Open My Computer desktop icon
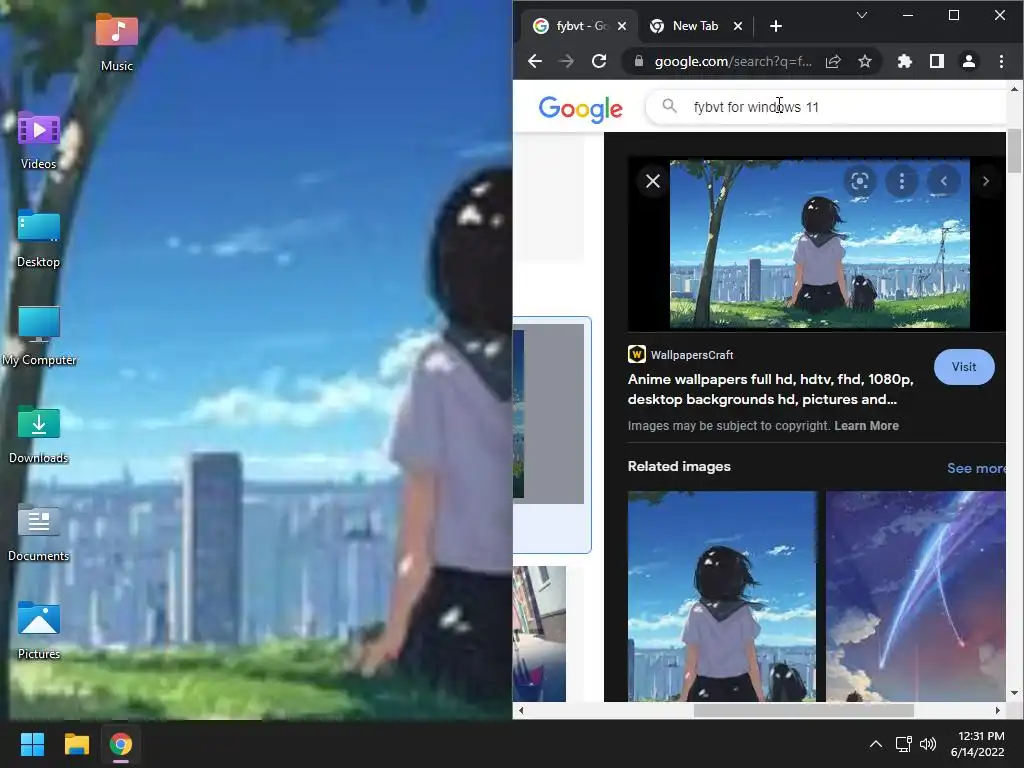Image resolution: width=1024 pixels, height=768 pixels. click(39, 336)
